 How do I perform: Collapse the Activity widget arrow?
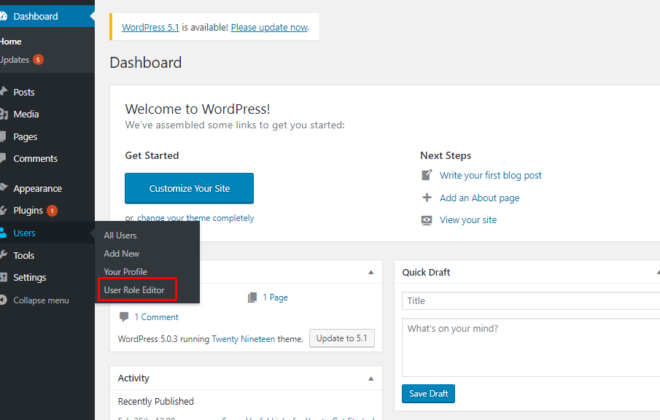tap(371, 379)
